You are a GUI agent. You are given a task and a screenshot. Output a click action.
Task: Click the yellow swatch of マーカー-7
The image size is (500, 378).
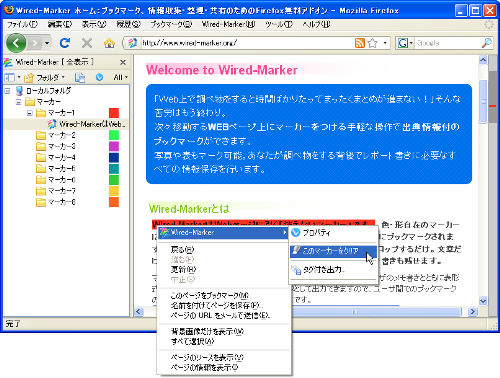[x=114, y=191]
